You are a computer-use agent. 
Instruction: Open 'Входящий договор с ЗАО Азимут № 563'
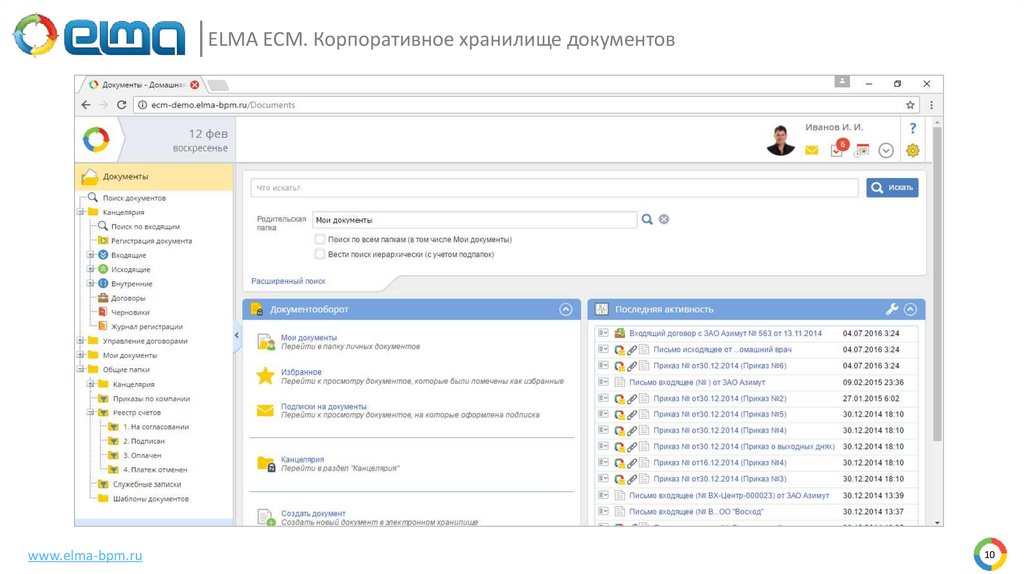pyautogui.click(x=725, y=334)
